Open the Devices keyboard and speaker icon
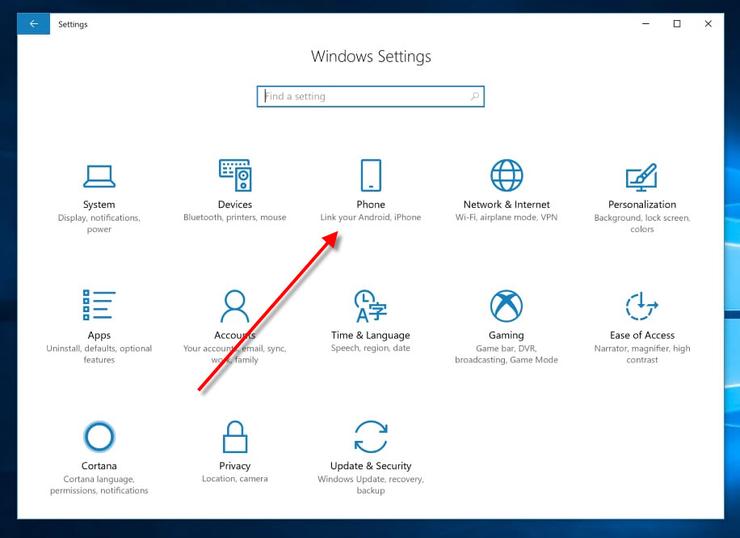This screenshot has width=740, height=538. coord(235,175)
